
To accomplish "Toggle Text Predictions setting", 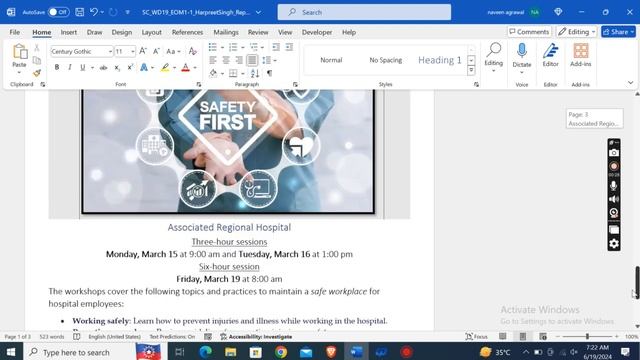I will click(172, 337).
